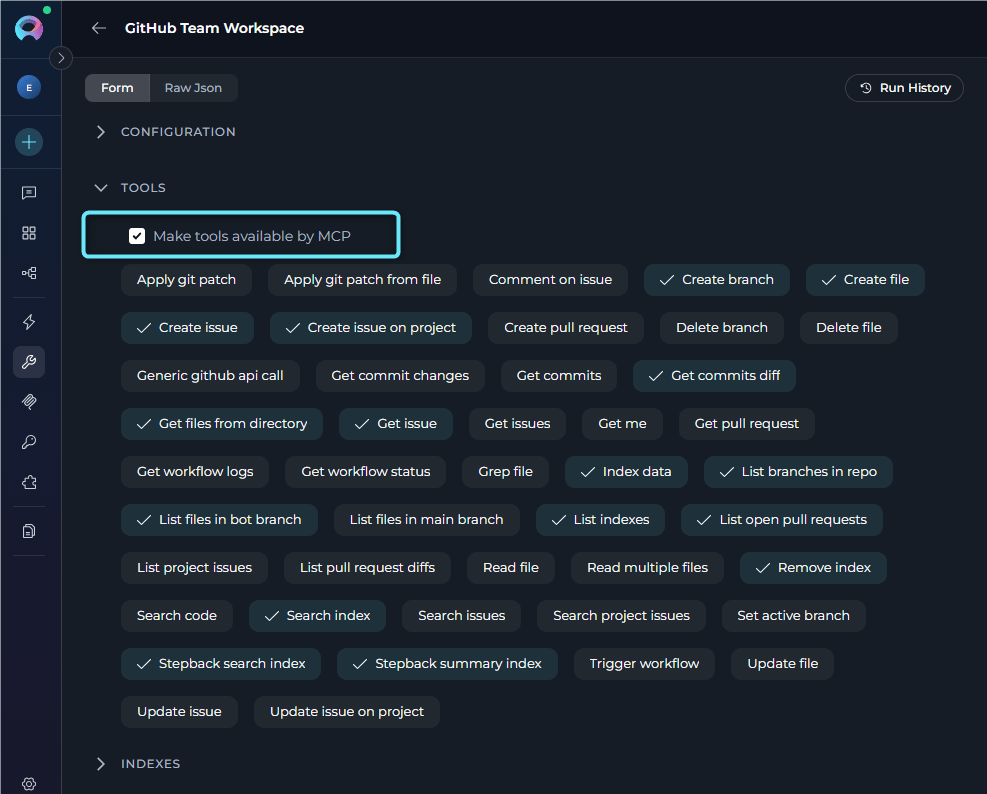The height and width of the screenshot is (794, 987).
Task: Enable Generic github api call tool
Action: 210,376
